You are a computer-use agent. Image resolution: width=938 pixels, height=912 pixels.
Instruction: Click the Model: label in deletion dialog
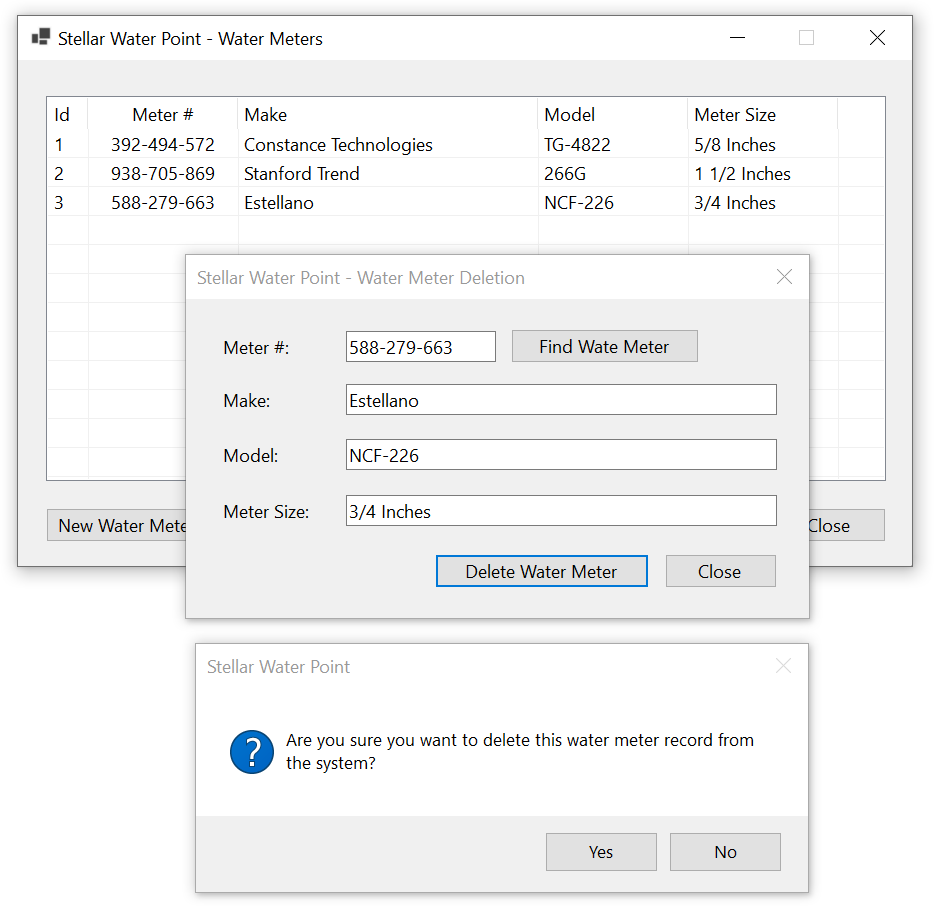[x=251, y=456]
